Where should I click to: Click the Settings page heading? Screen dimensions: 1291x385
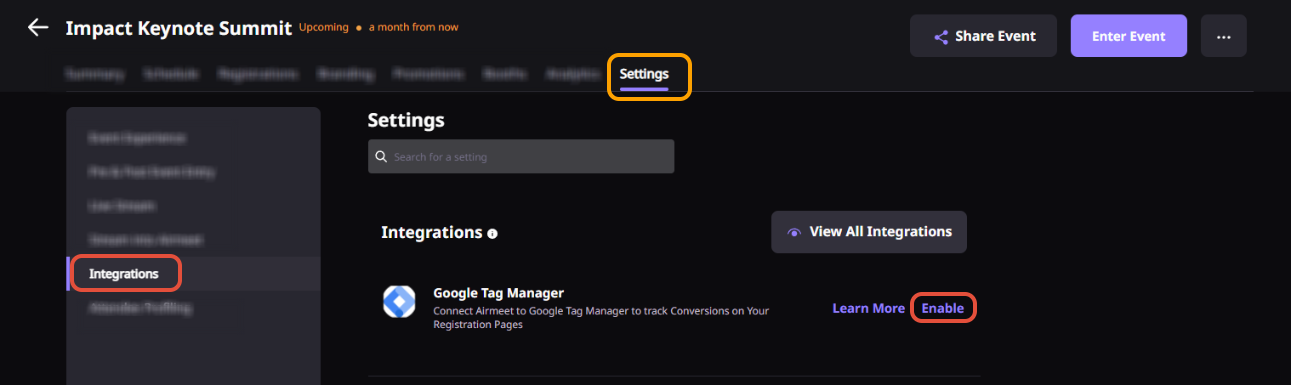(406, 120)
